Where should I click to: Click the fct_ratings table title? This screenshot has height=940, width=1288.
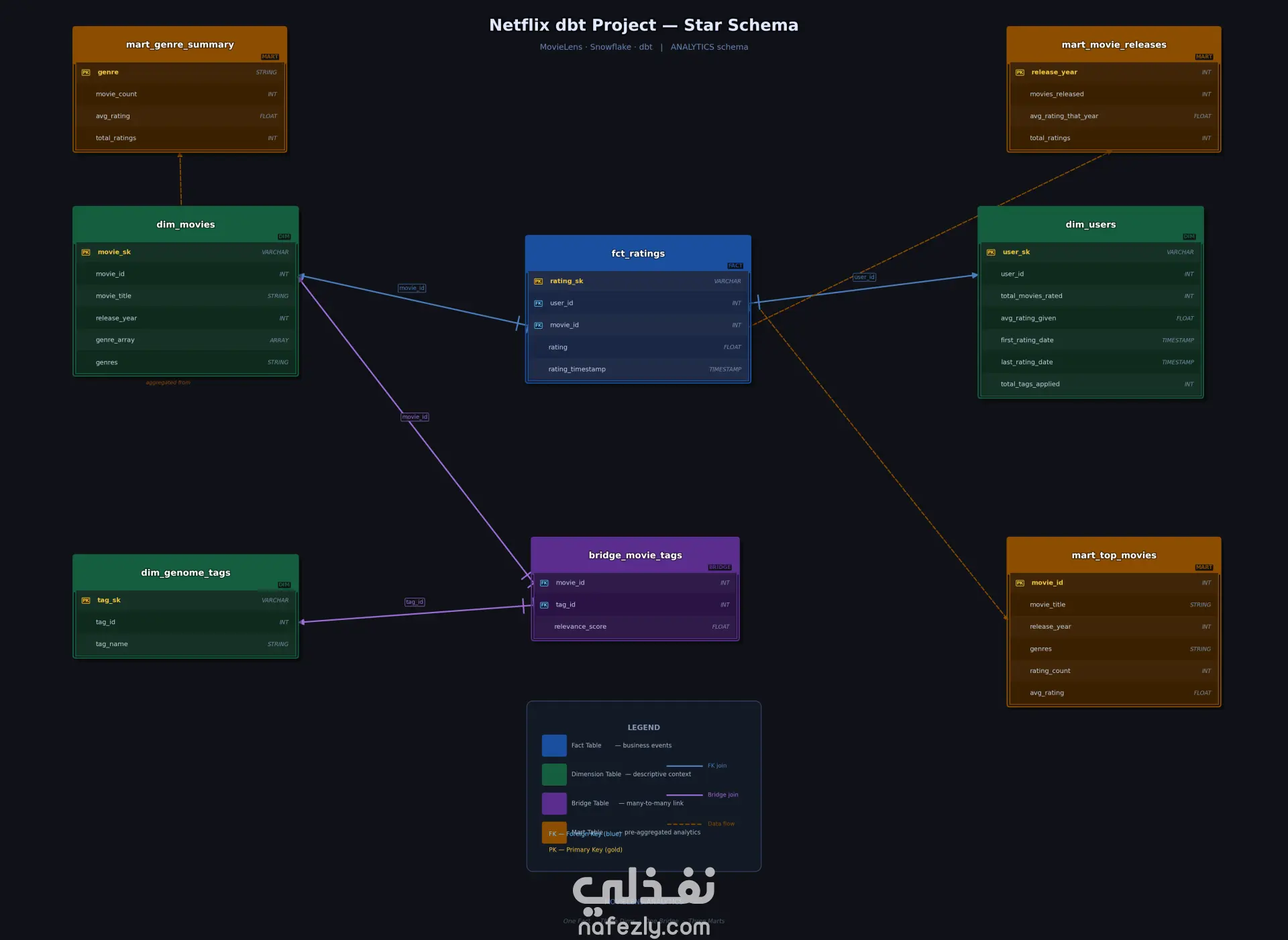pyautogui.click(x=638, y=254)
